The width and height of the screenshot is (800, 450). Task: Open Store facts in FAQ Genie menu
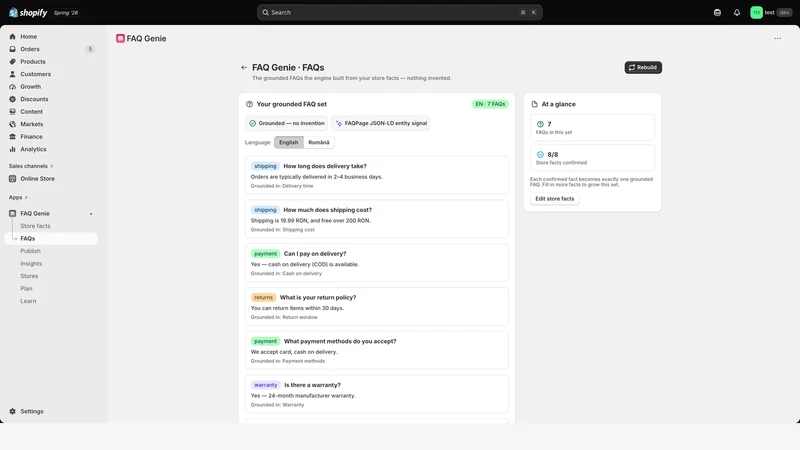35,226
